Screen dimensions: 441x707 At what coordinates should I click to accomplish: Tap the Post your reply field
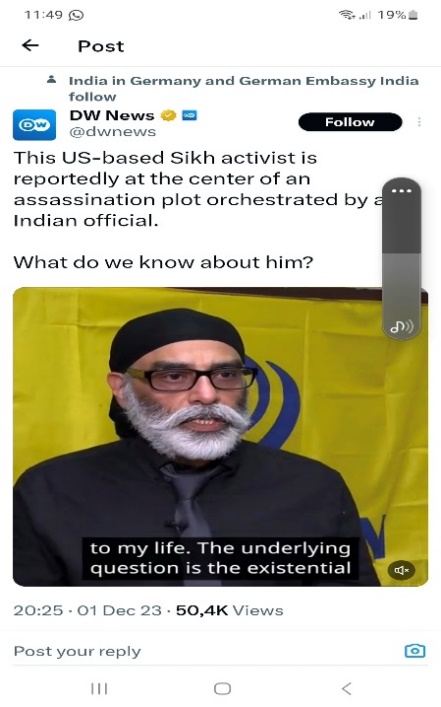pyautogui.click(x=207, y=651)
